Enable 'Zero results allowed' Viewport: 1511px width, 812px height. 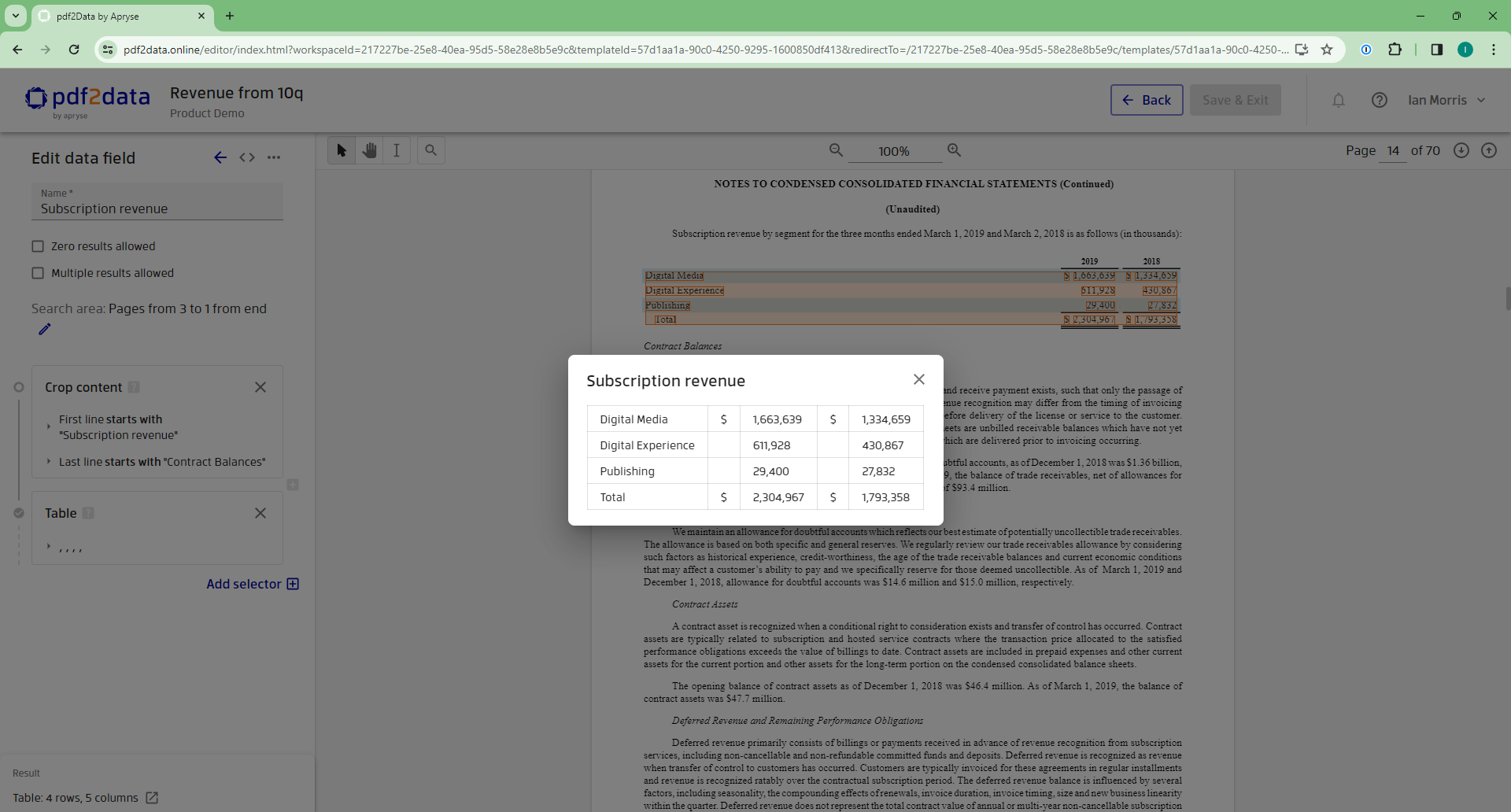pyautogui.click(x=37, y=245)
